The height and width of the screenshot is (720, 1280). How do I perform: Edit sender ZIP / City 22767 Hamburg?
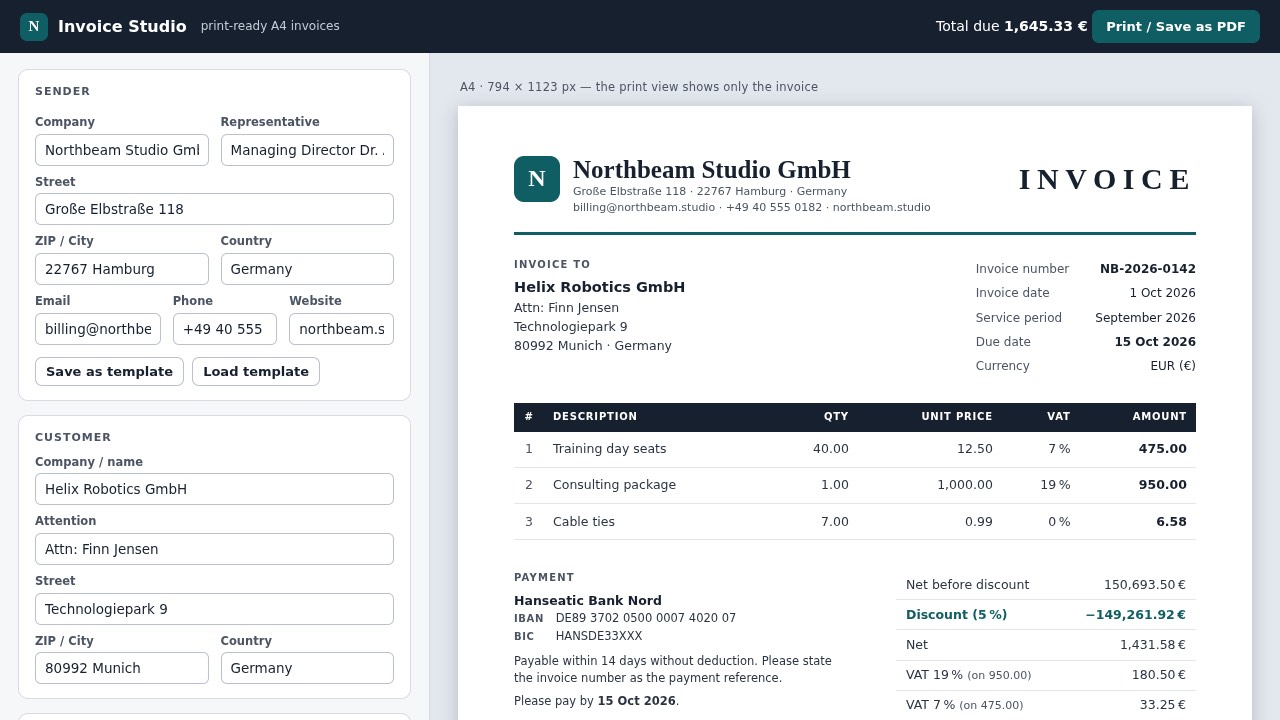(122, 269)
